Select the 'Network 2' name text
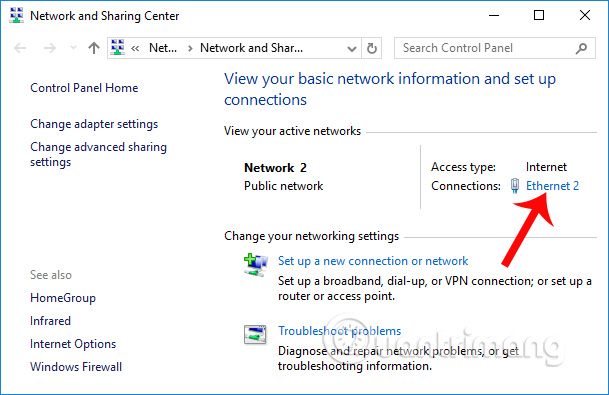 (x=275, y=168)
